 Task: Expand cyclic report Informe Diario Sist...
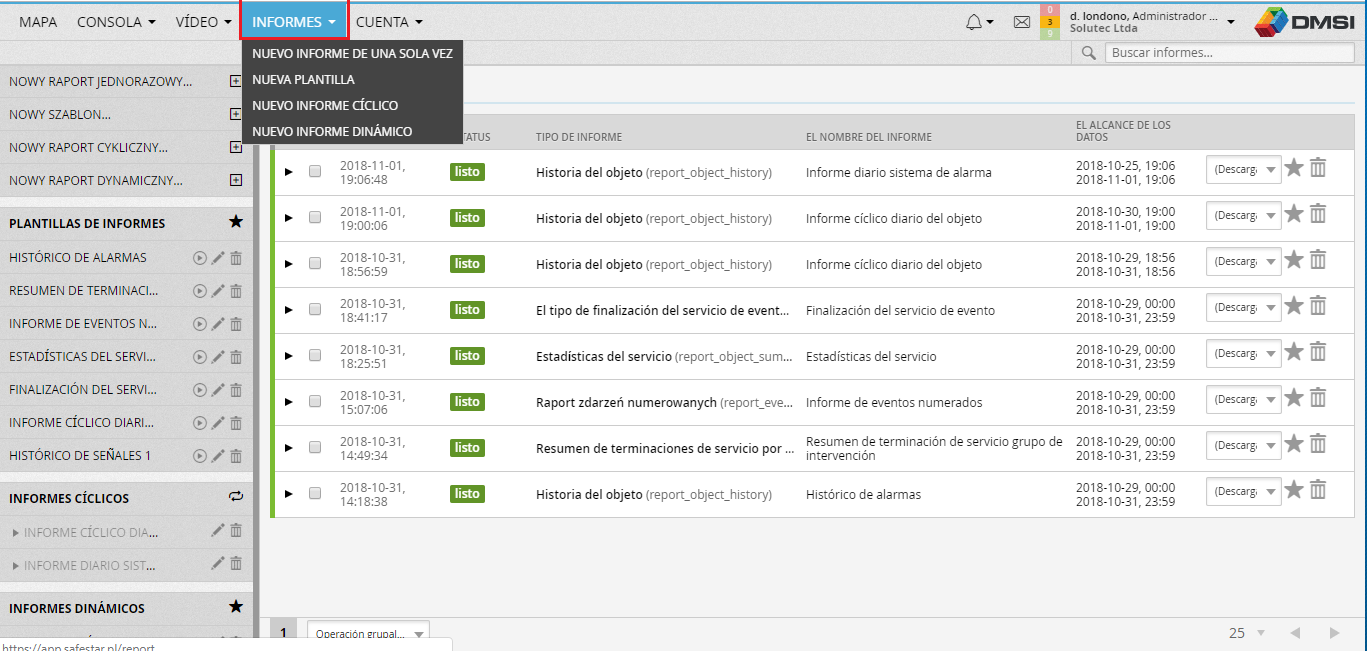pyautogui.click(x=15, y=566)
